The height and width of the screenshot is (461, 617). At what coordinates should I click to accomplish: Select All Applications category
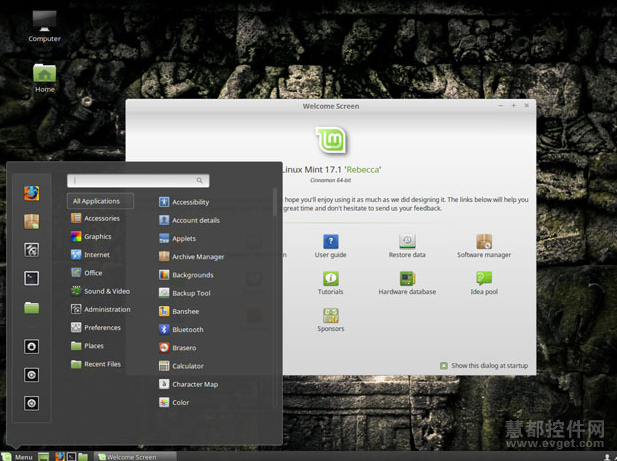pos(100,201)
